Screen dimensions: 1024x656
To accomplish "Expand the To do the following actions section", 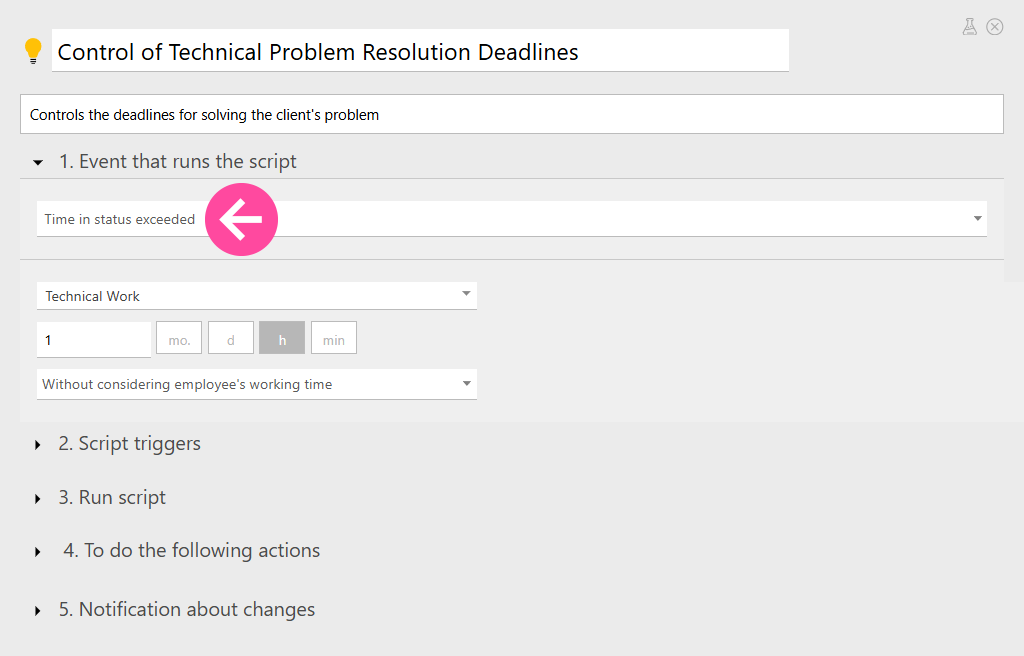I will (37, 551).
